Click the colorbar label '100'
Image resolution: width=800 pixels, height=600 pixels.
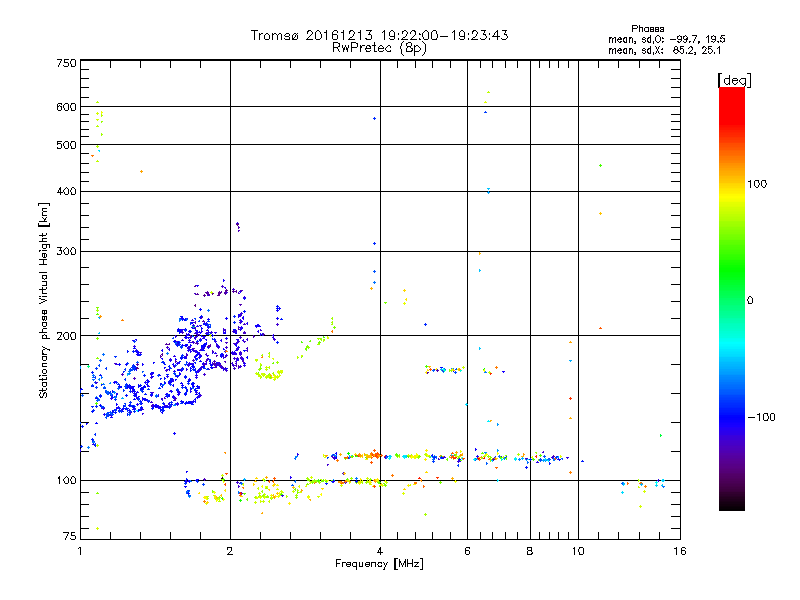point(757,184)
